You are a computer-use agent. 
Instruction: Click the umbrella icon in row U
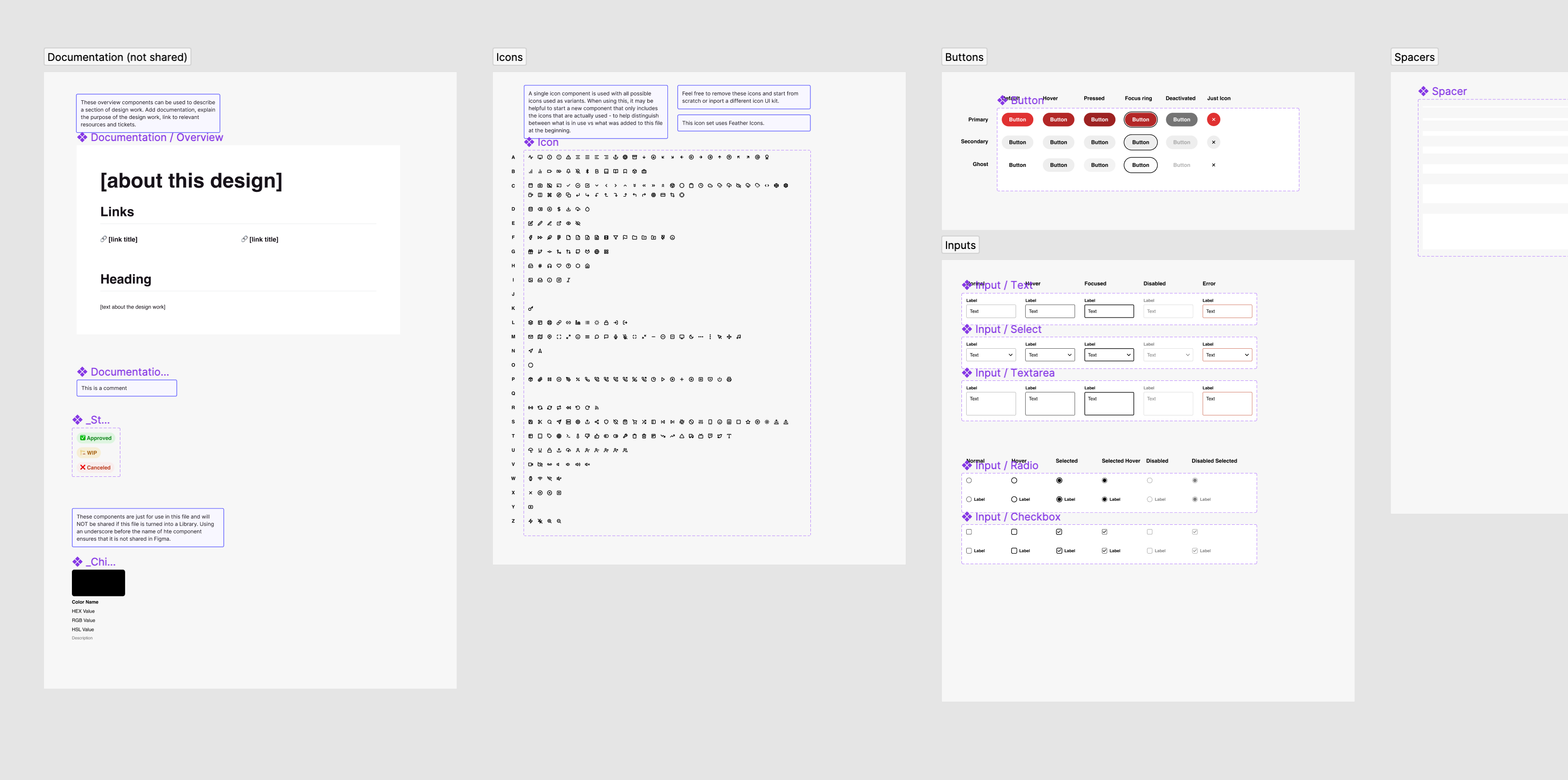coord(531,450)
